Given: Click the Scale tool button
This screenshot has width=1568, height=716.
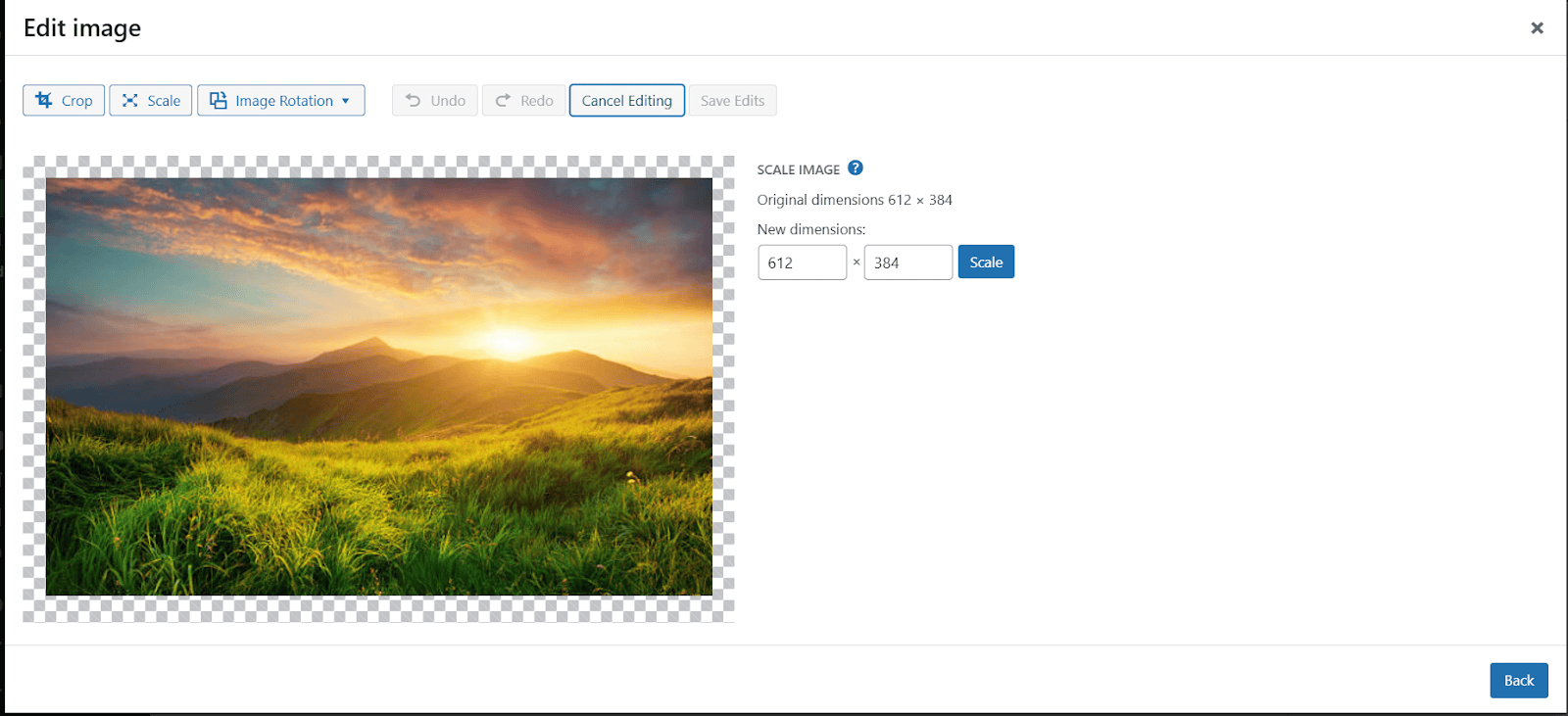Looking at the screenshot, I should [x=151, y=101].
